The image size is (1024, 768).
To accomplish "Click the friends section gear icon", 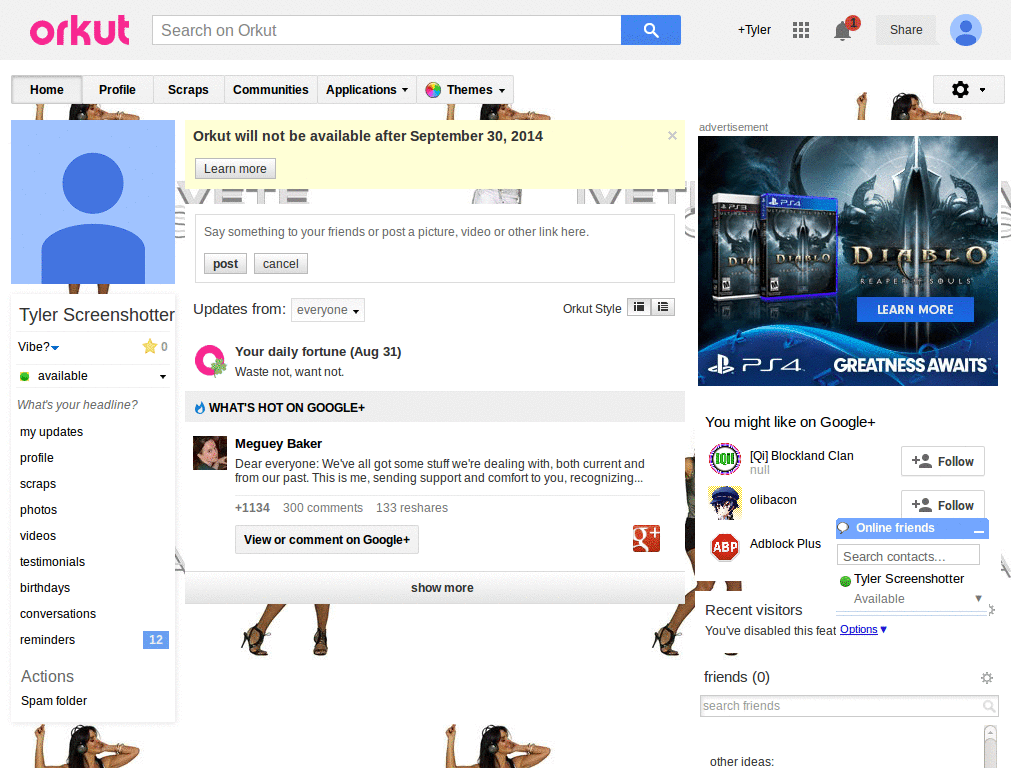I will click(x=987, y=678).
